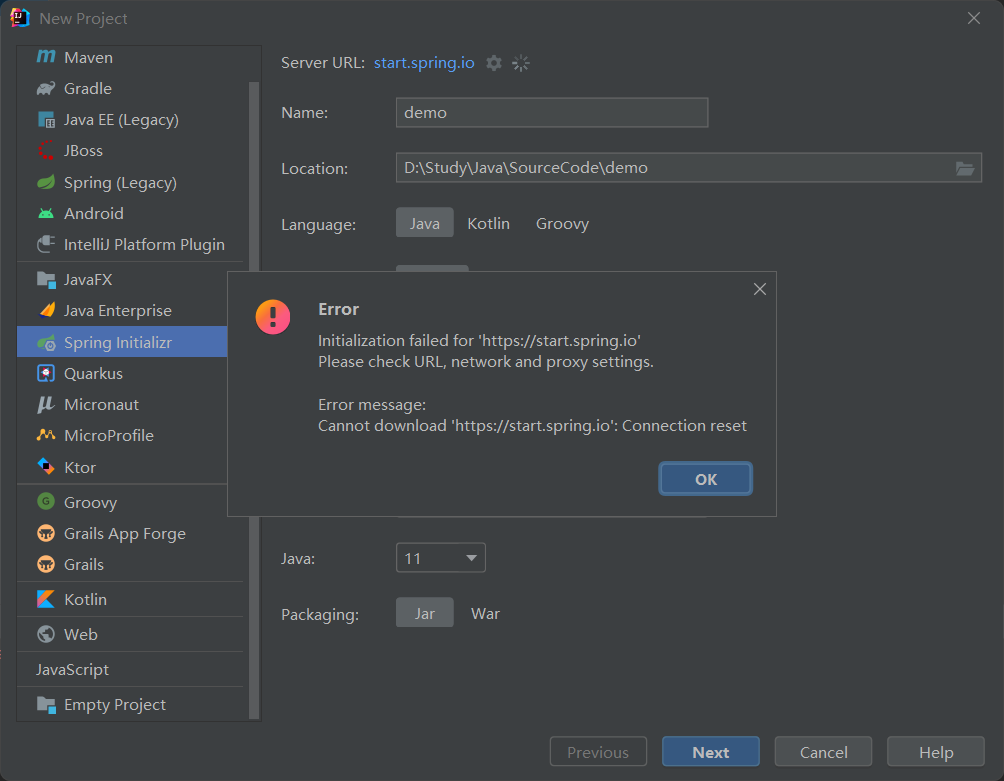Viewport: 1004px width, 781px height.
Task: Click the Quarkus icon
Action: (46, 373)
